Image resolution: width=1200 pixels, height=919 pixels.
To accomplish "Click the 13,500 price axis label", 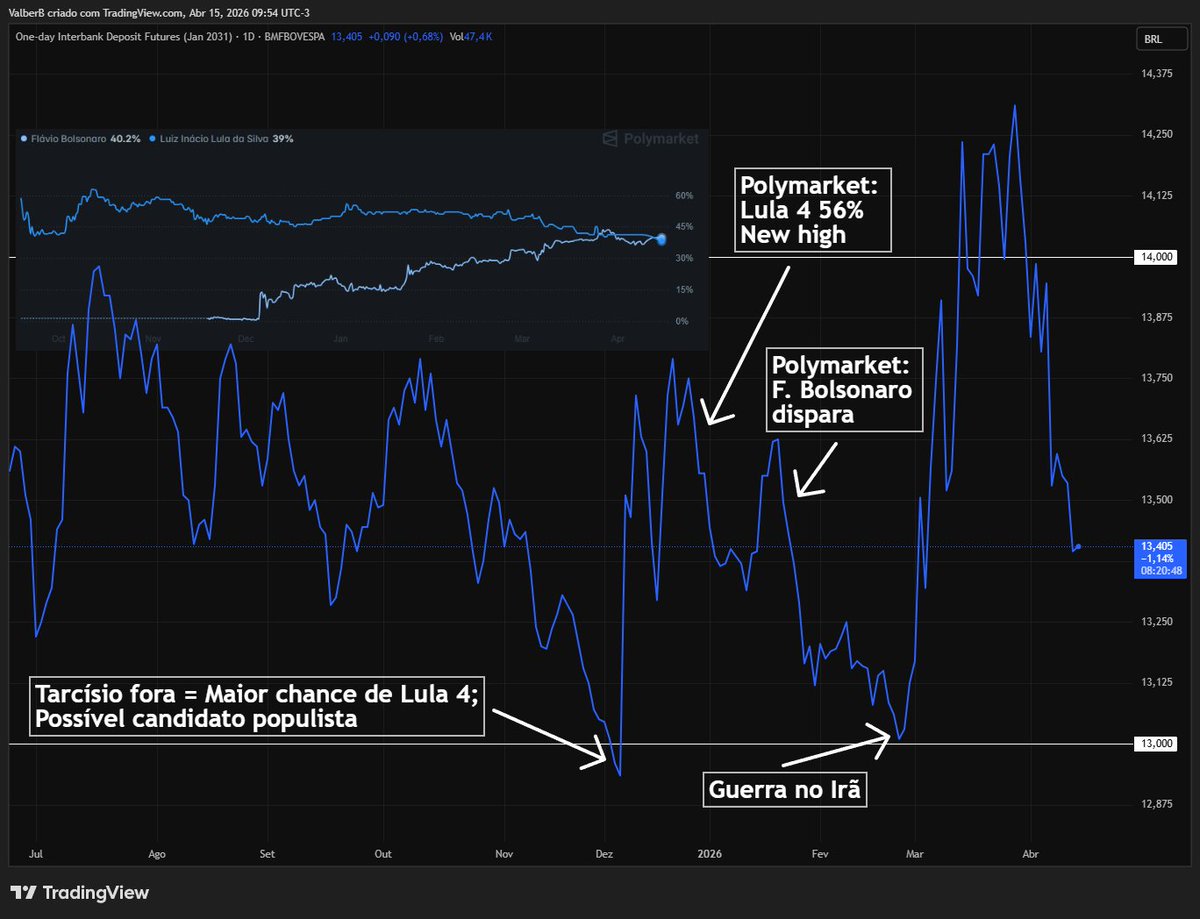I will tap(1155, 500).
